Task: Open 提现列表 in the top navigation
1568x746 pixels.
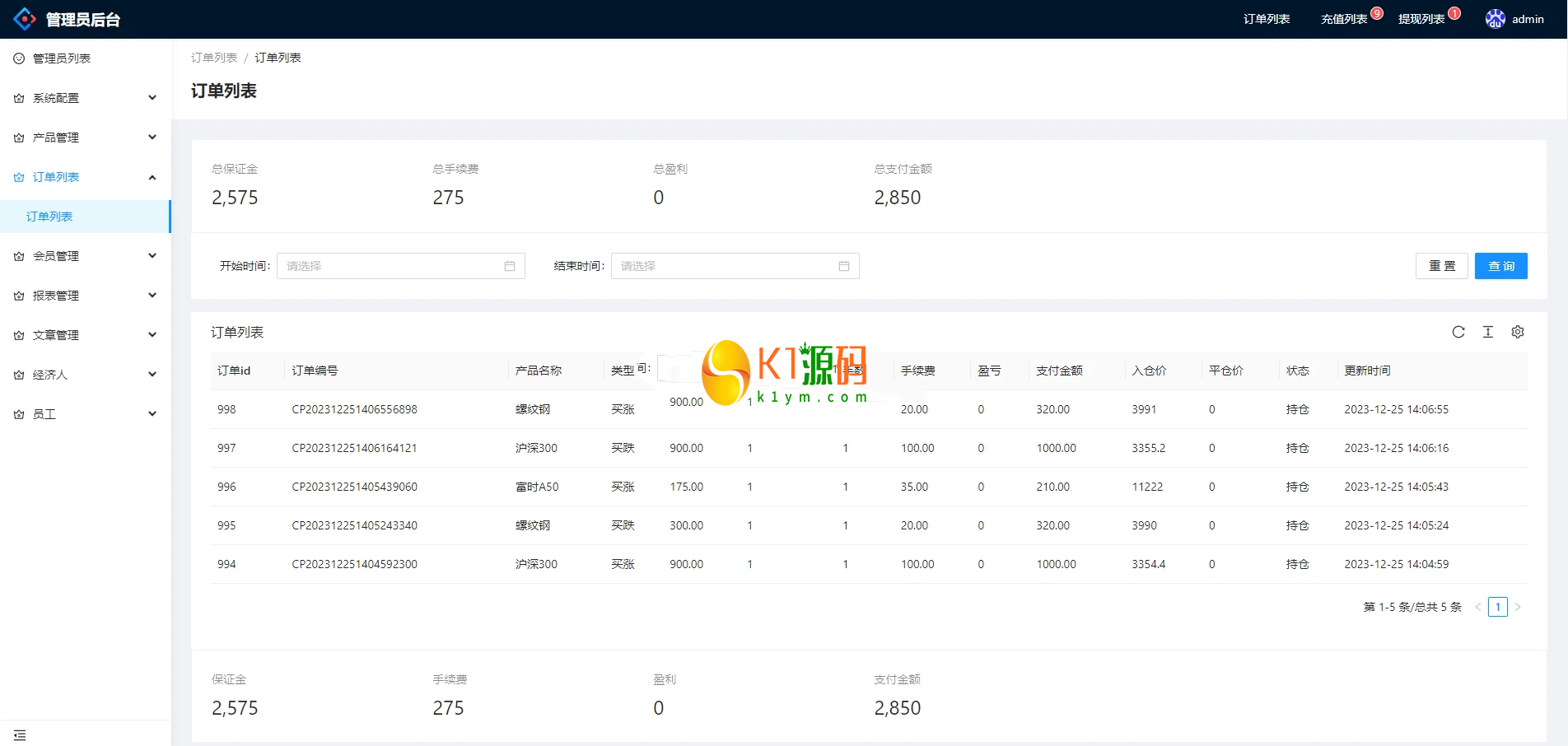Action: [1421, 19]
